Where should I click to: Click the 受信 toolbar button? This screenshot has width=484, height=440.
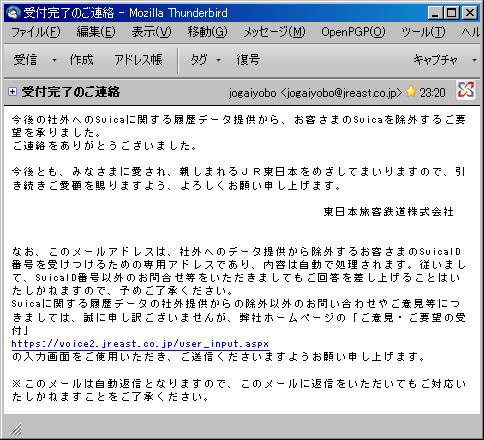pyautogui.click(x=25, y=60)
